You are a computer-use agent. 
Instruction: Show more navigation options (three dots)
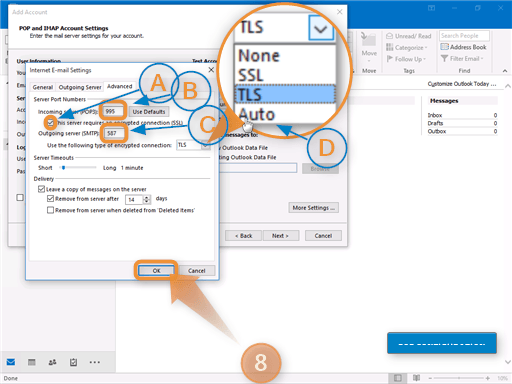(x=95, y=362)
